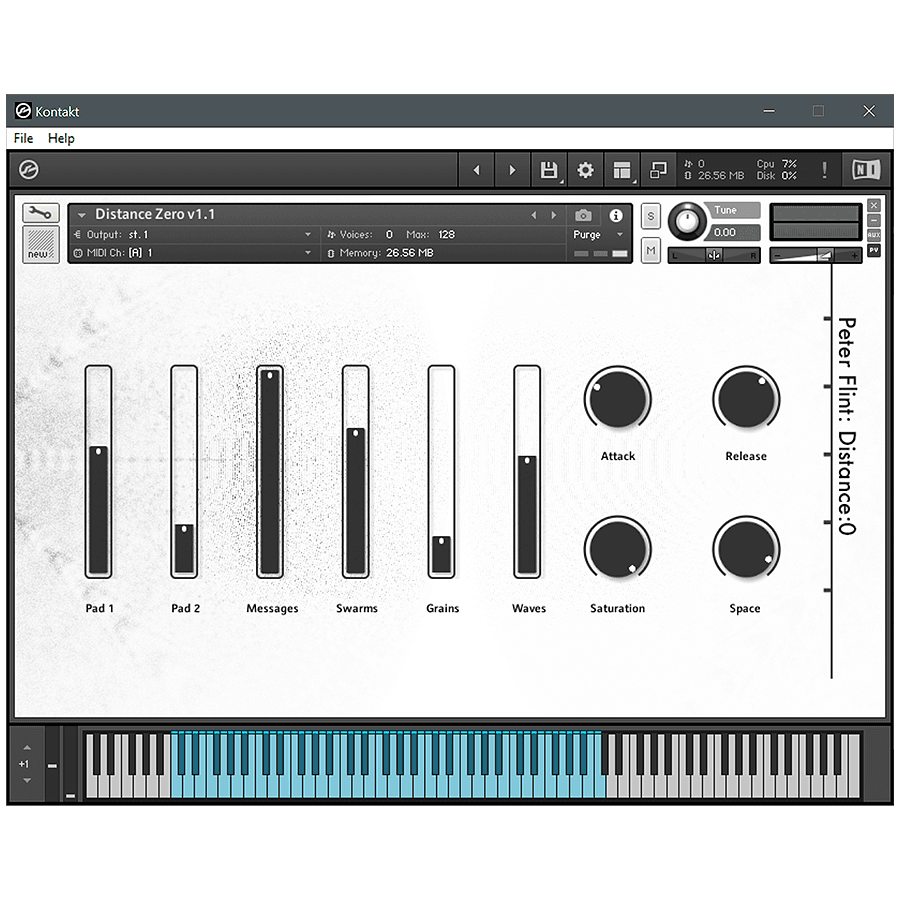Click the Output icon in instrument header

point(78,234)
